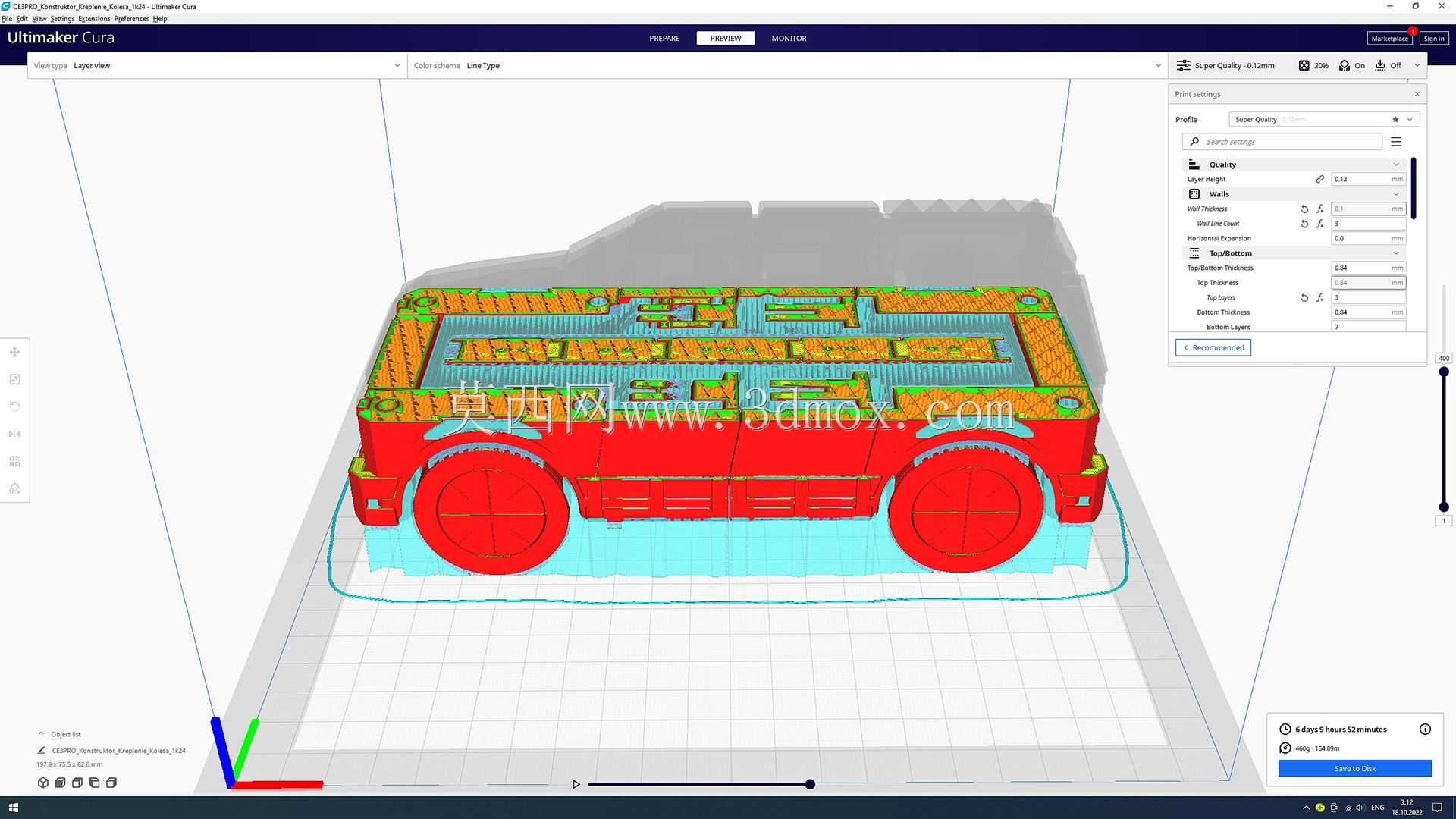Click the Top Layers formula icon
Screen dimensions: 1456x819
tap(1320, 297)
